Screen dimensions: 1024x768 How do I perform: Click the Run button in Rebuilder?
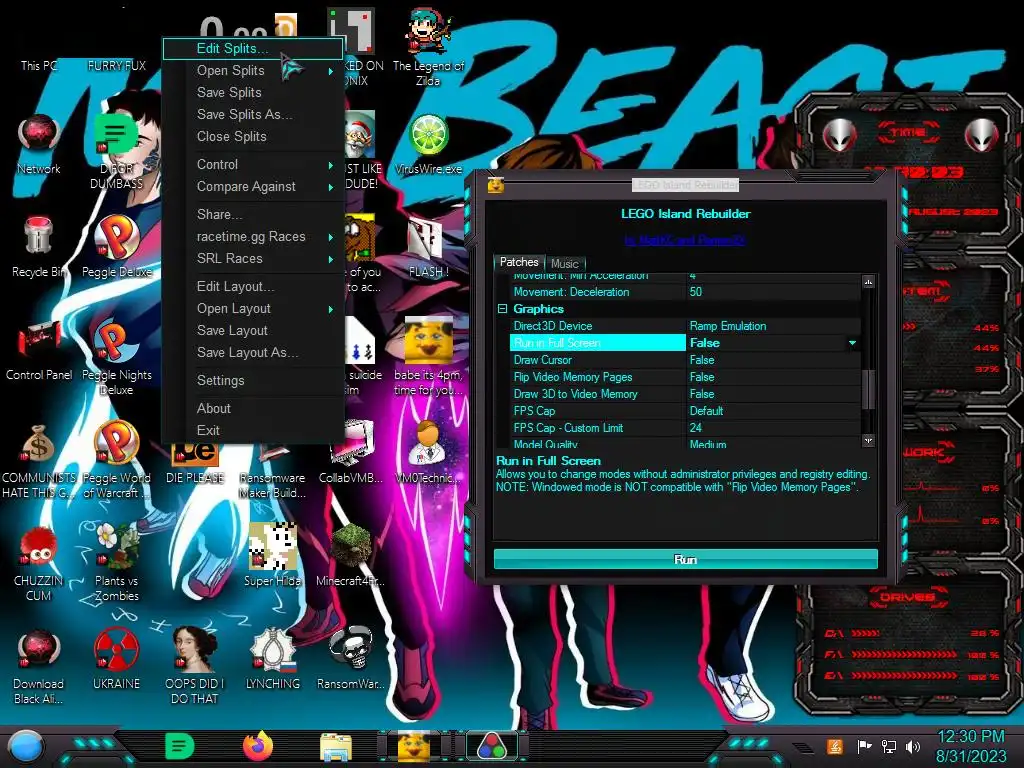click(x=685, y=560)
